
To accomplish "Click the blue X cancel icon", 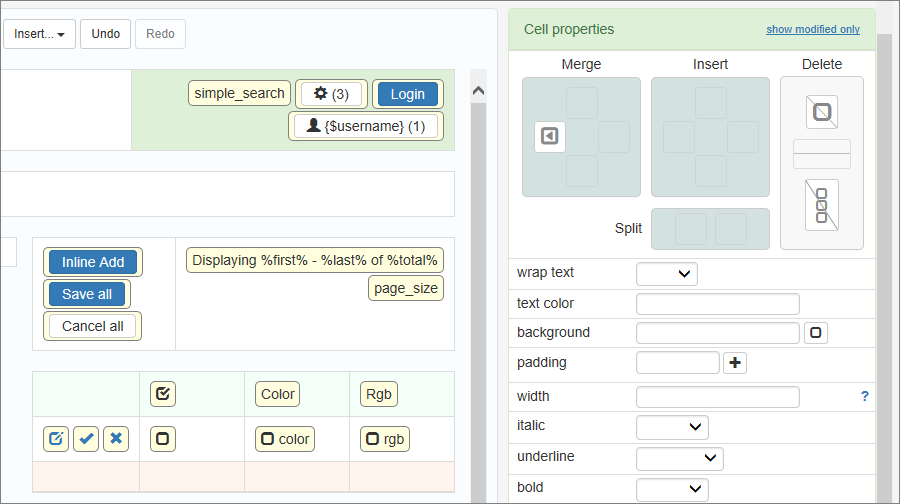I will pos(116,439).
